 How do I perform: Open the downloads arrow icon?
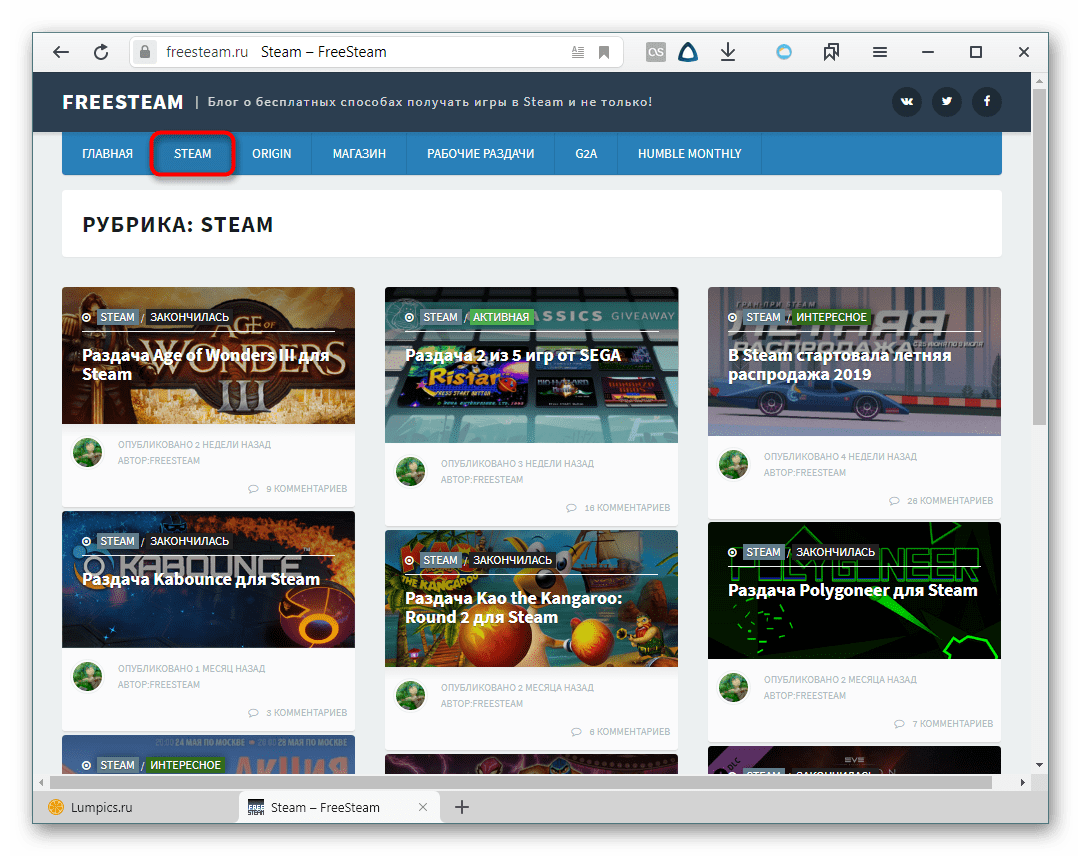pos(728,52)
